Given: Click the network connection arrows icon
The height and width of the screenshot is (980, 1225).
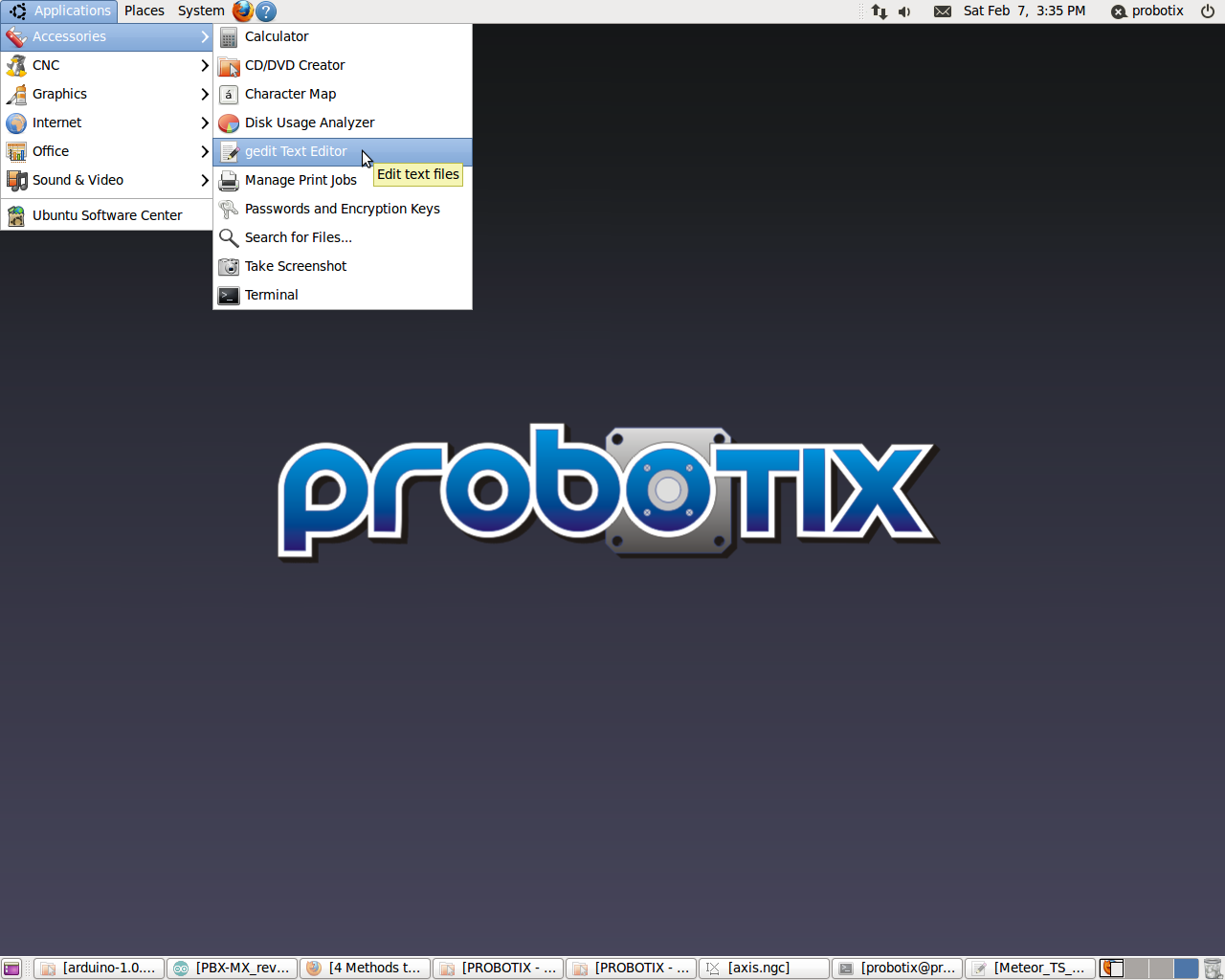Looking at the screenshot, I should (879, 11).
